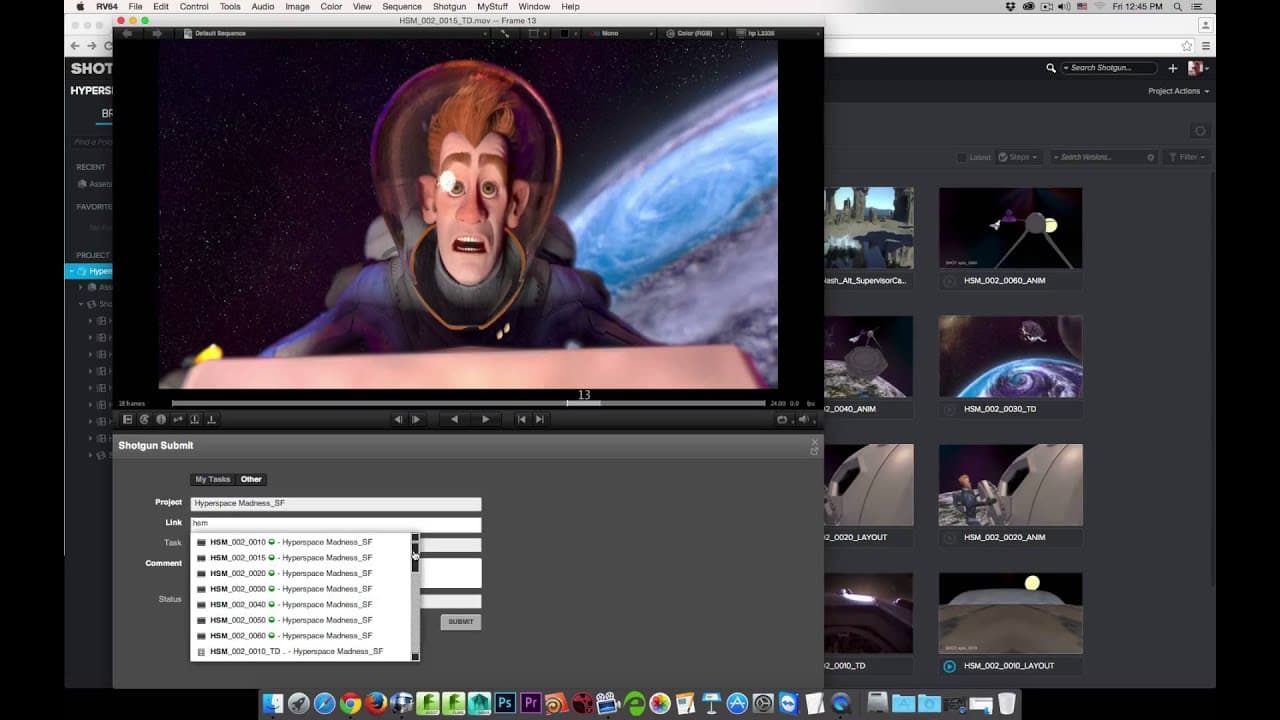The height and width of the screenshot is (720, 1280).
Task: Choose HSM_002_0010 from the link suggestions
Action: coord(301,542)
